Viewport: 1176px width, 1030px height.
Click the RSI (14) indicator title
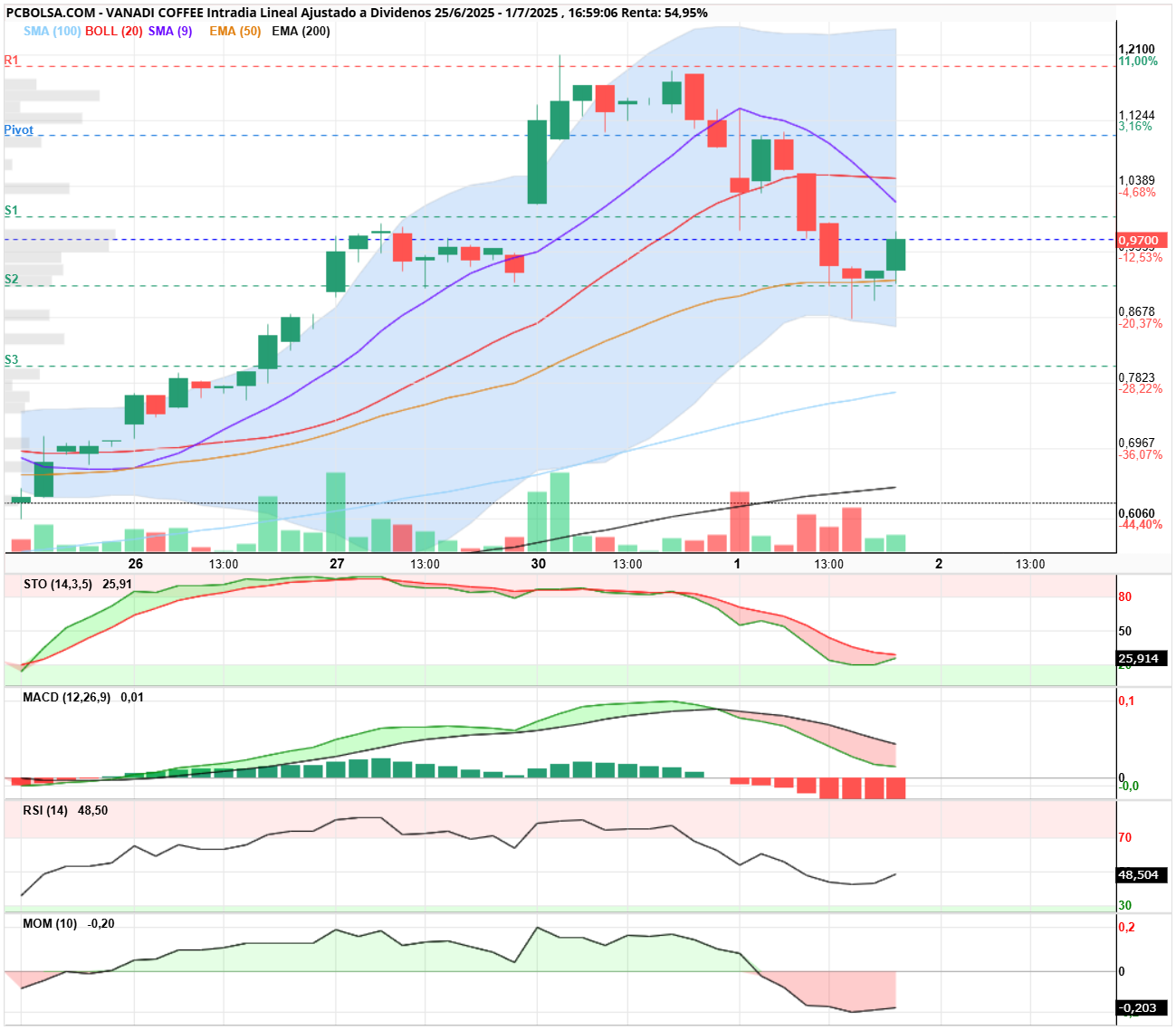pyautogui.click(x=45, y=810)
